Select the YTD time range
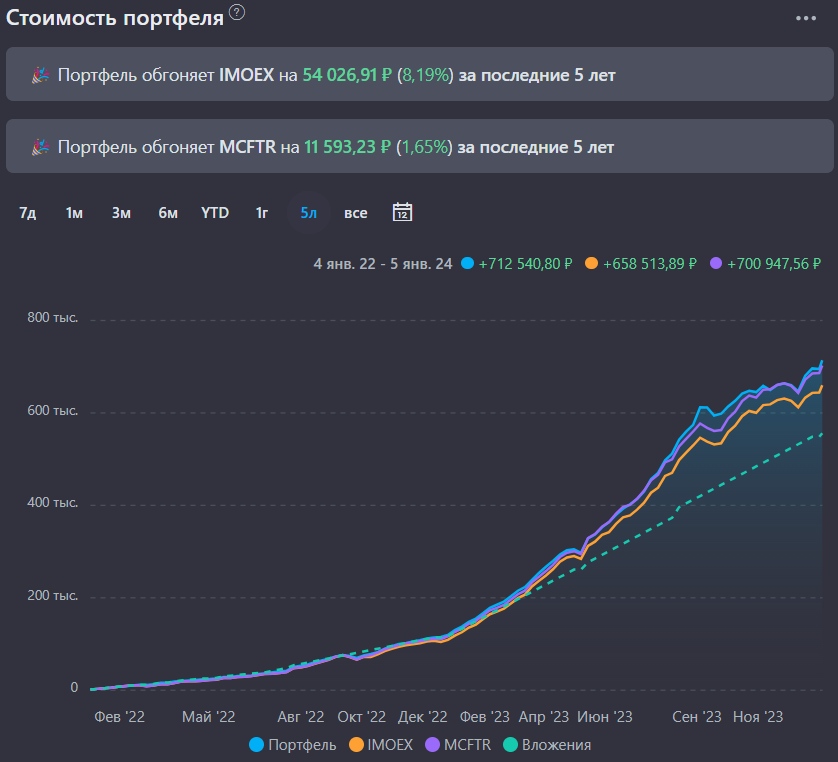Image resolution: width=838 pixels, height=762 pixels. pos(215,213)
